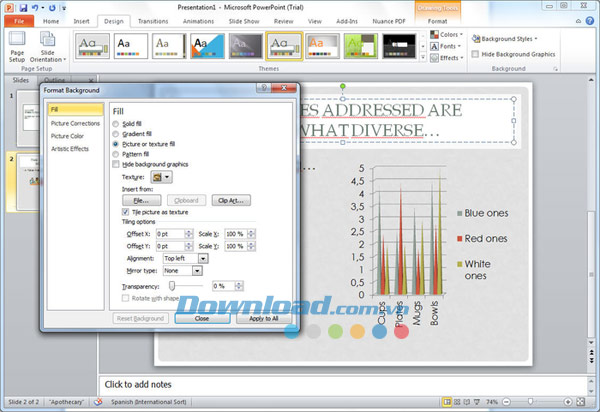600x412 pixels.
Task: Click the Transparency slider handle
Action: pyautogui.click(x=172, y=286)
